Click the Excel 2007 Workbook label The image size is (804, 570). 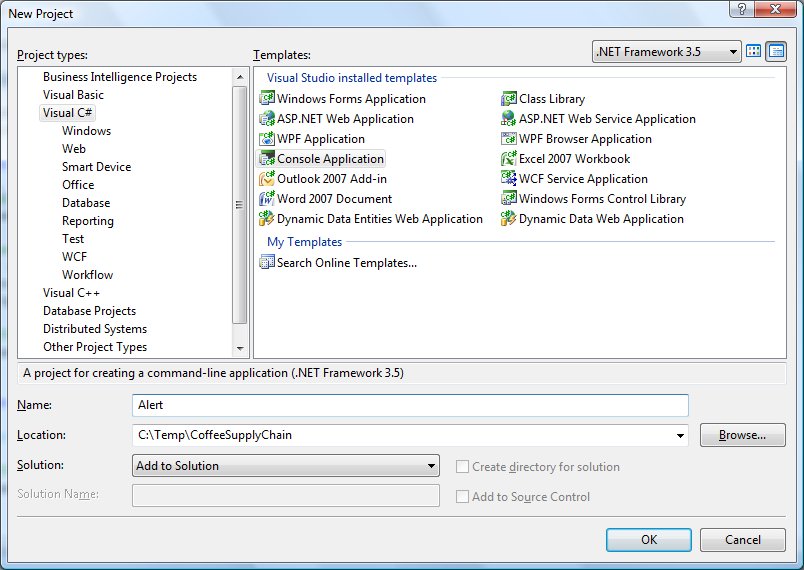pyautogui.click(x=574, y=159)
